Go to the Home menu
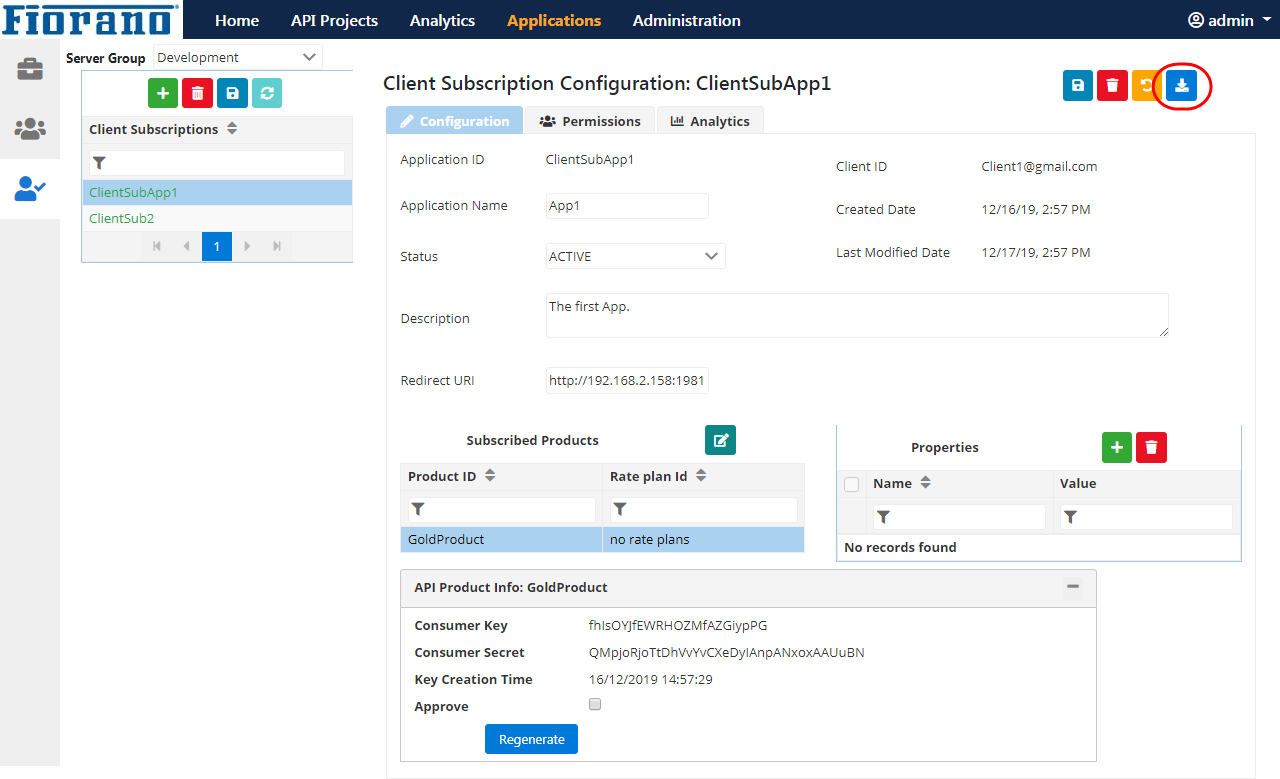The height and width of the screenshot is (779, 1280). tap(237, 20)
